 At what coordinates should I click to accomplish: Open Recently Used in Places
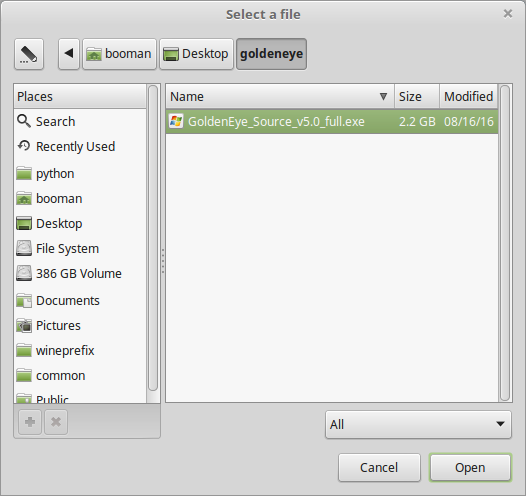tap(80, 146)
